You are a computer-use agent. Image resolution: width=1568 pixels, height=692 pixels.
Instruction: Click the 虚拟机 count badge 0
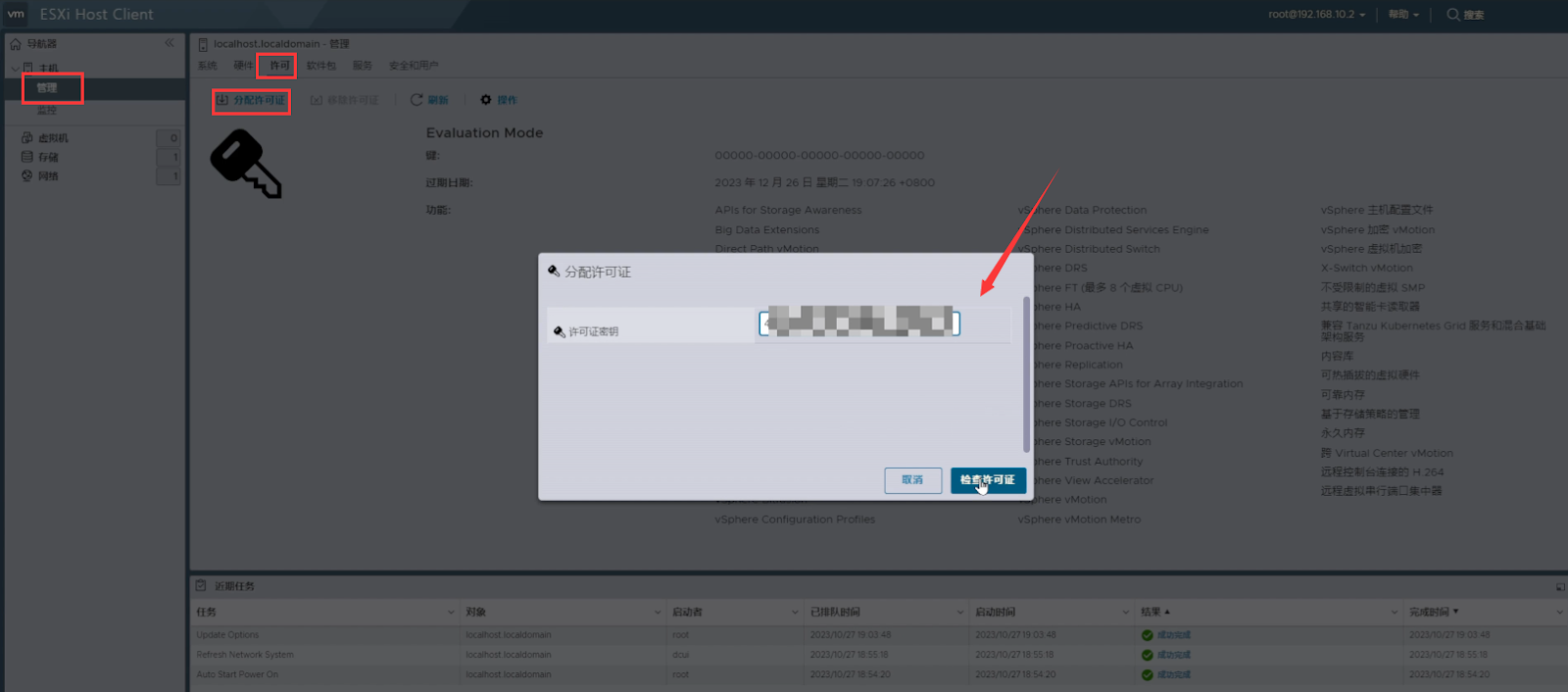(169, 138)
